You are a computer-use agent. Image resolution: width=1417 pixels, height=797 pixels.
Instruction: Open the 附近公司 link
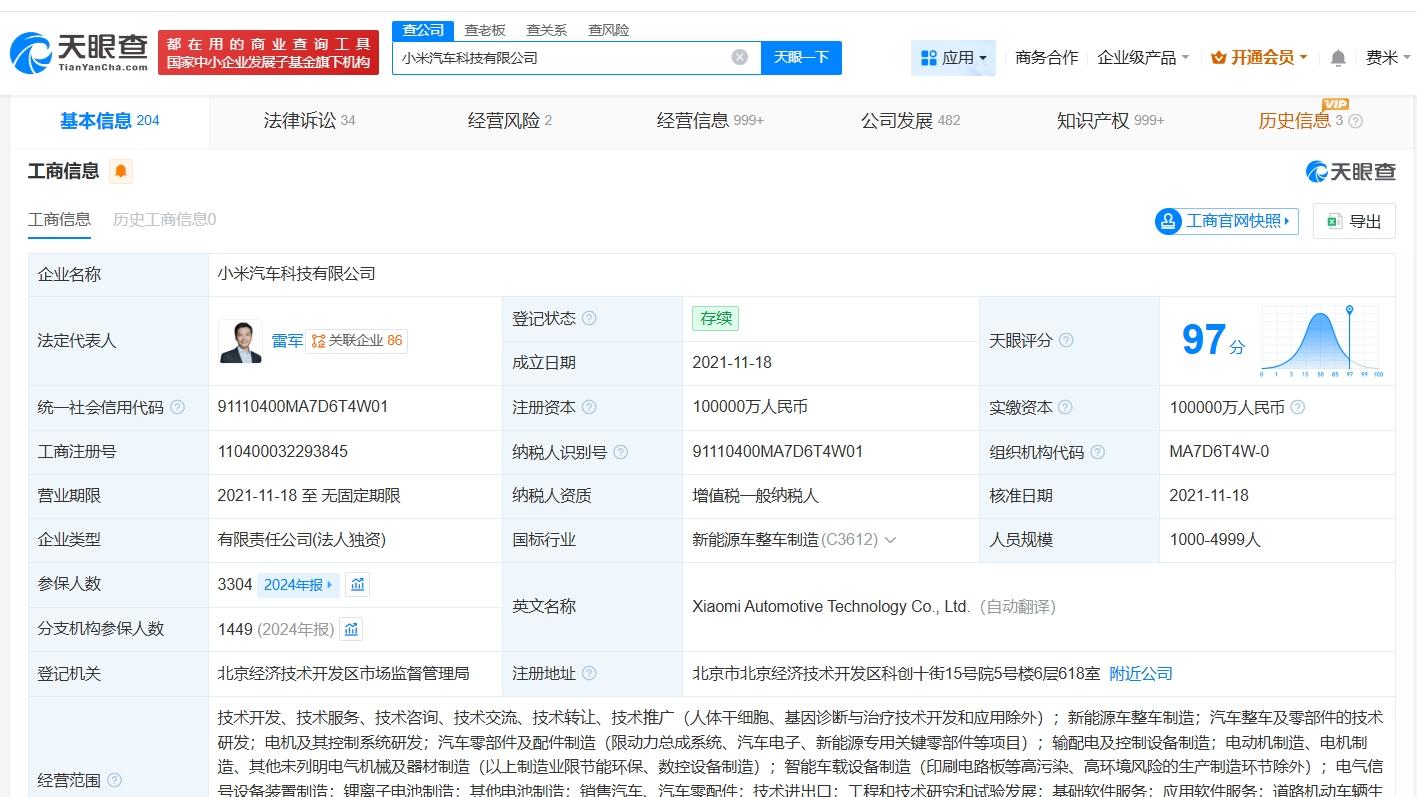1139,673
